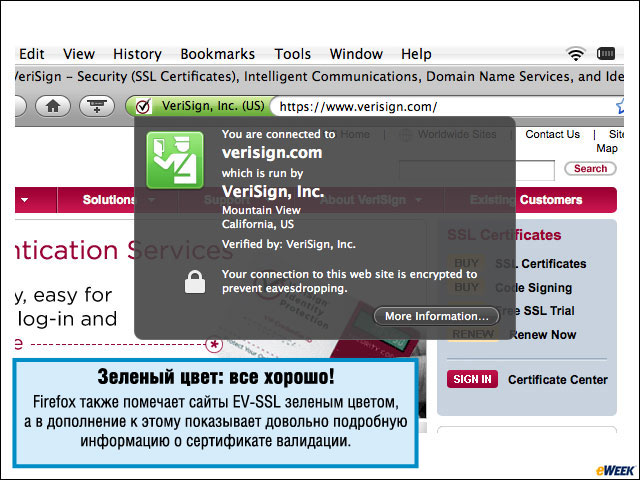Click the red asterisk circle icon

214,344
